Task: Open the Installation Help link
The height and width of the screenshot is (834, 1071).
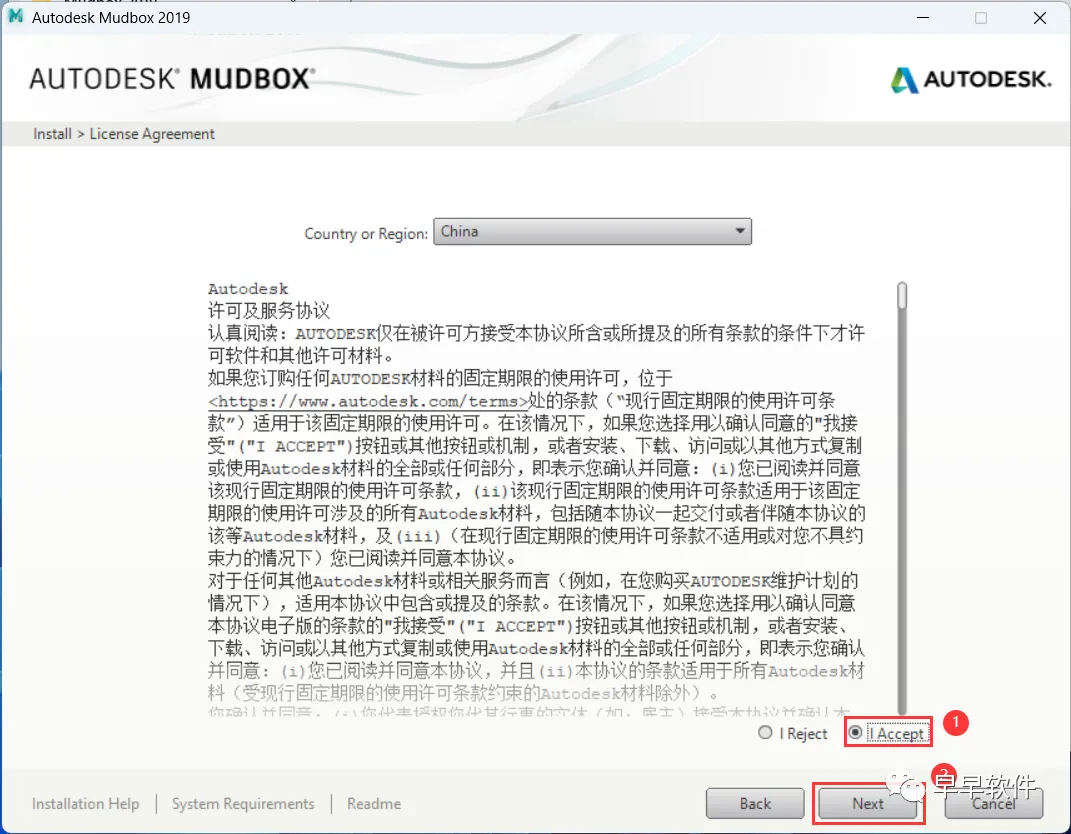Action: point(85,803)
